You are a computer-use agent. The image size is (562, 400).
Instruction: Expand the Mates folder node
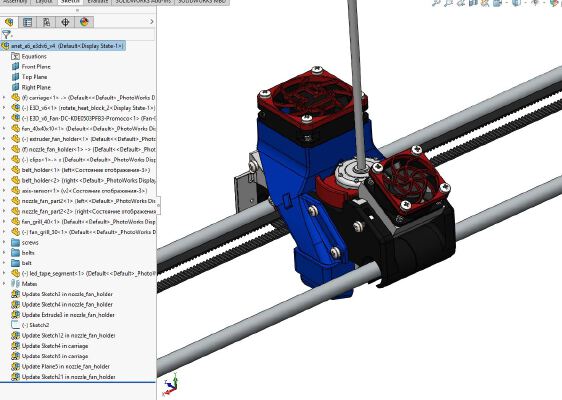4,284
